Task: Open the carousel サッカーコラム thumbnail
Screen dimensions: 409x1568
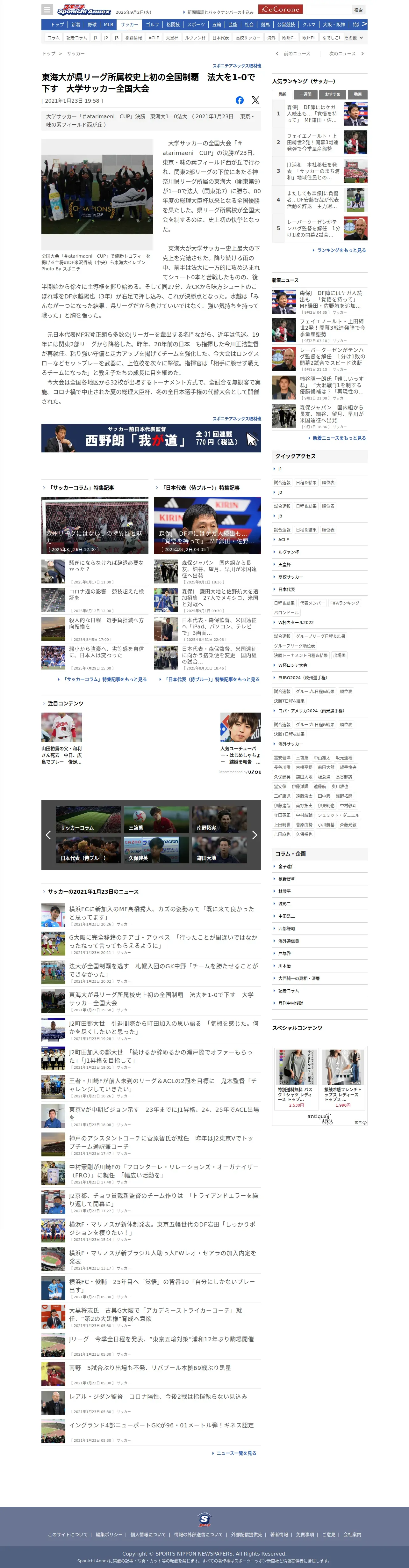Action: [88, 819]
